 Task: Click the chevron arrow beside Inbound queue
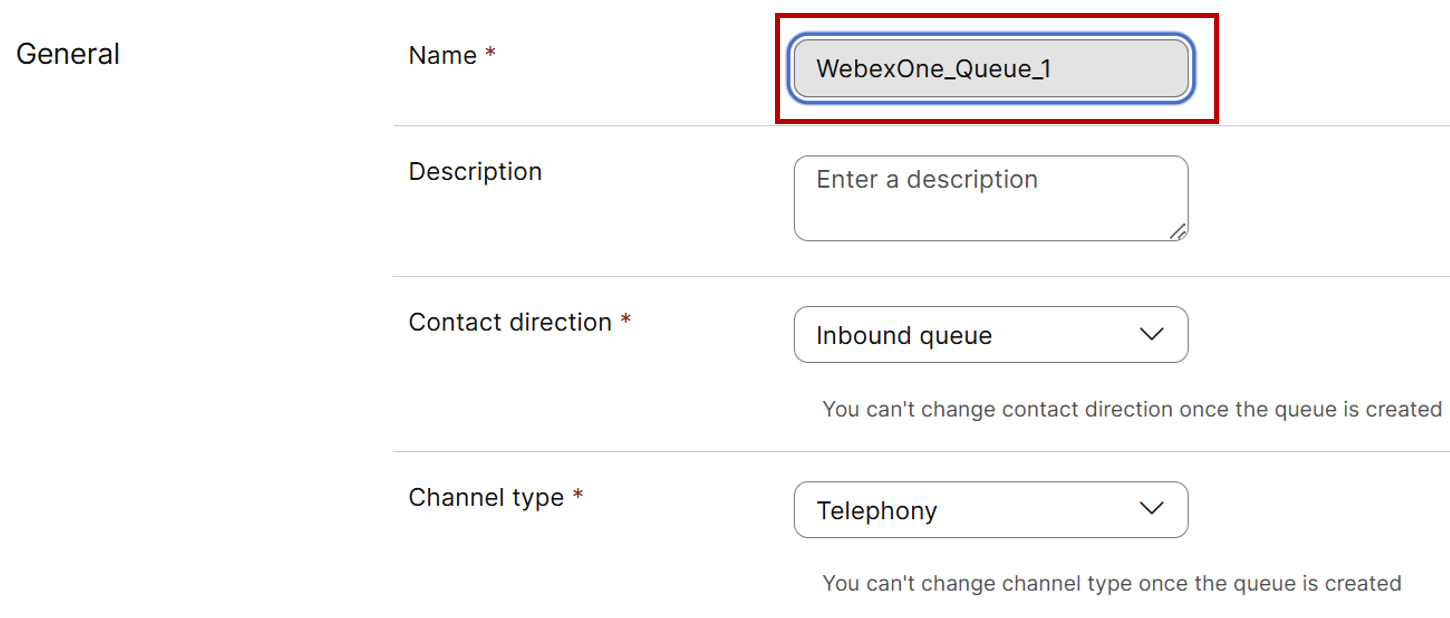tap(1152, 334)
